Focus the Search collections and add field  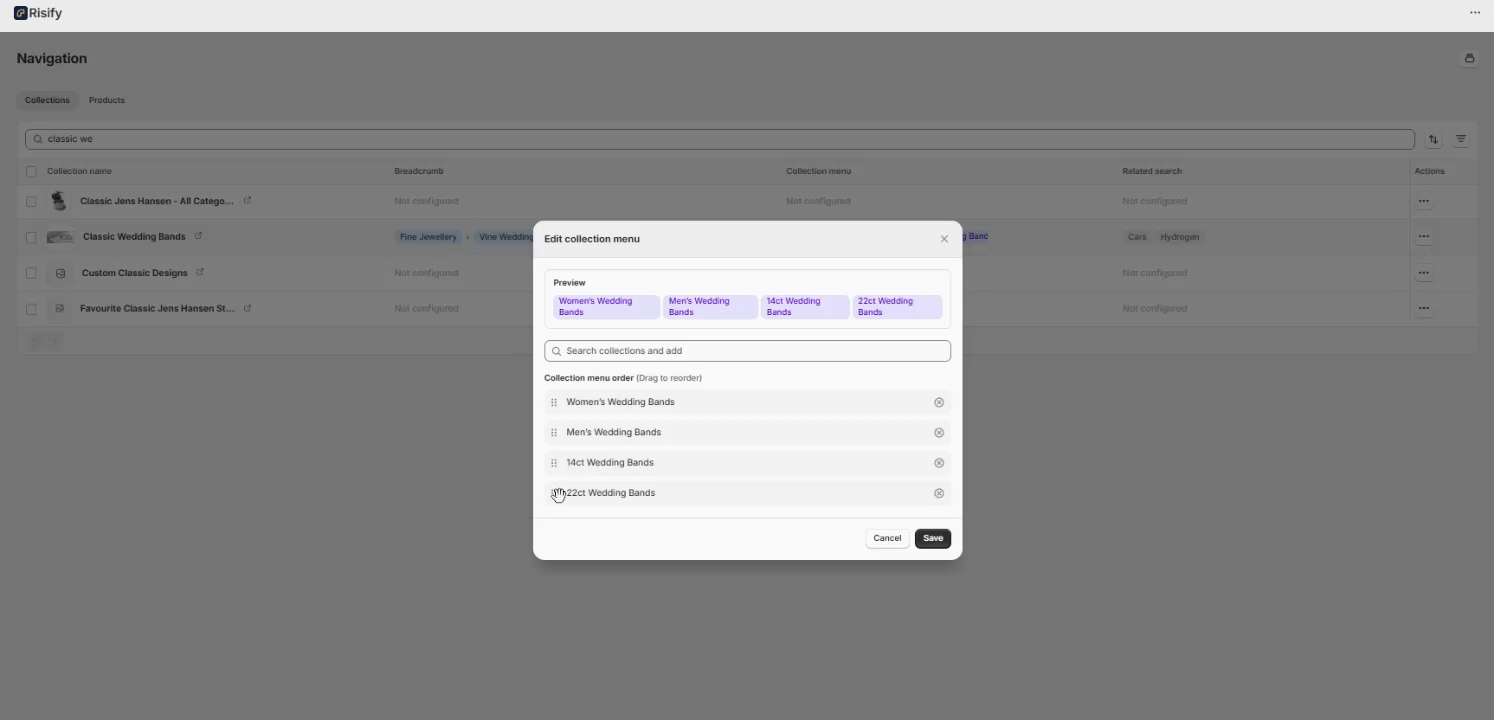click(747, 351)
